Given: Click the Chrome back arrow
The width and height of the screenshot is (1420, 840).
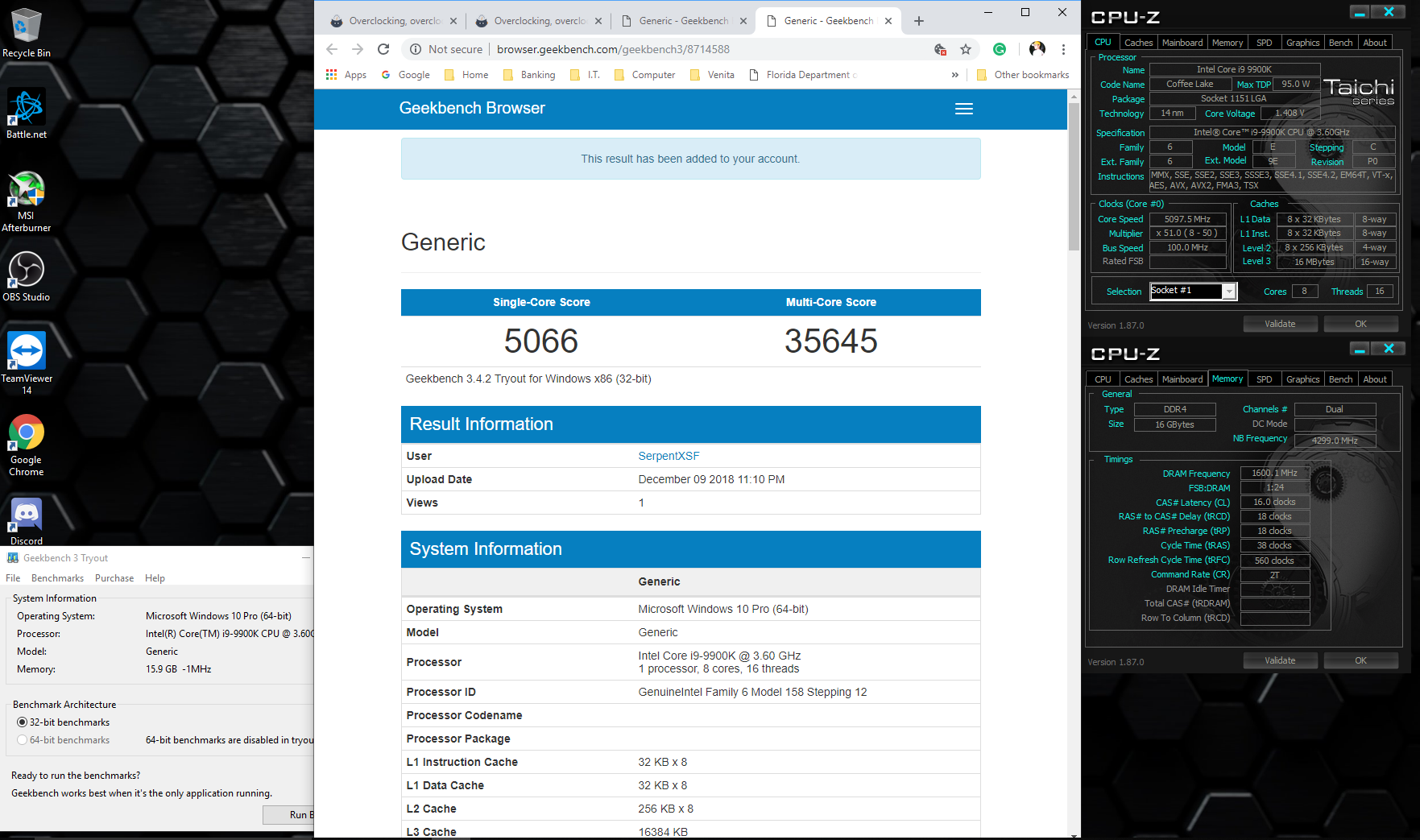Looking at the screenshot, I should click(x=332, y=49).
